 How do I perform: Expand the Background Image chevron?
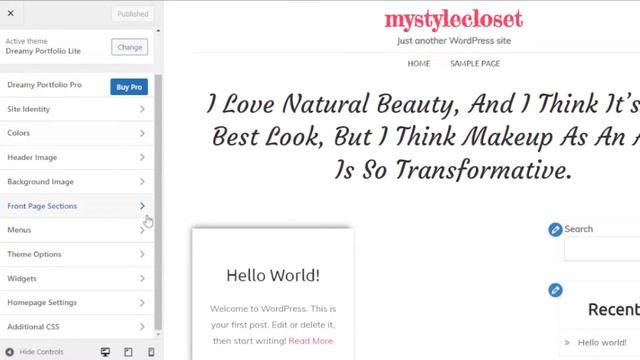(x=142, y=182)
